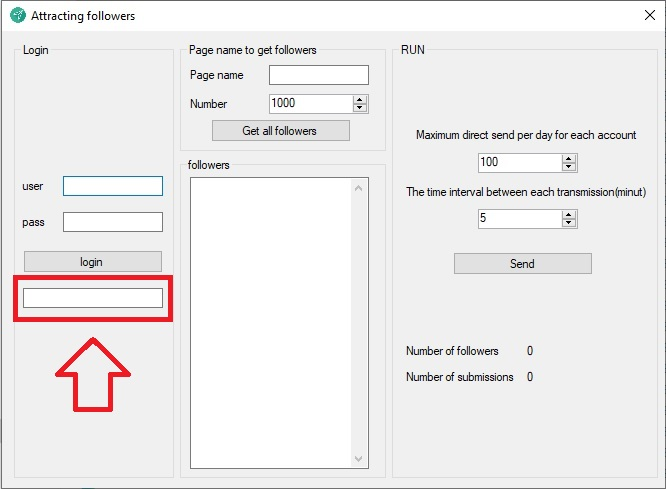The width and height of the screenshot is (666, 489).
Task: Click the Get all followers button
Action: pos(280,131)
